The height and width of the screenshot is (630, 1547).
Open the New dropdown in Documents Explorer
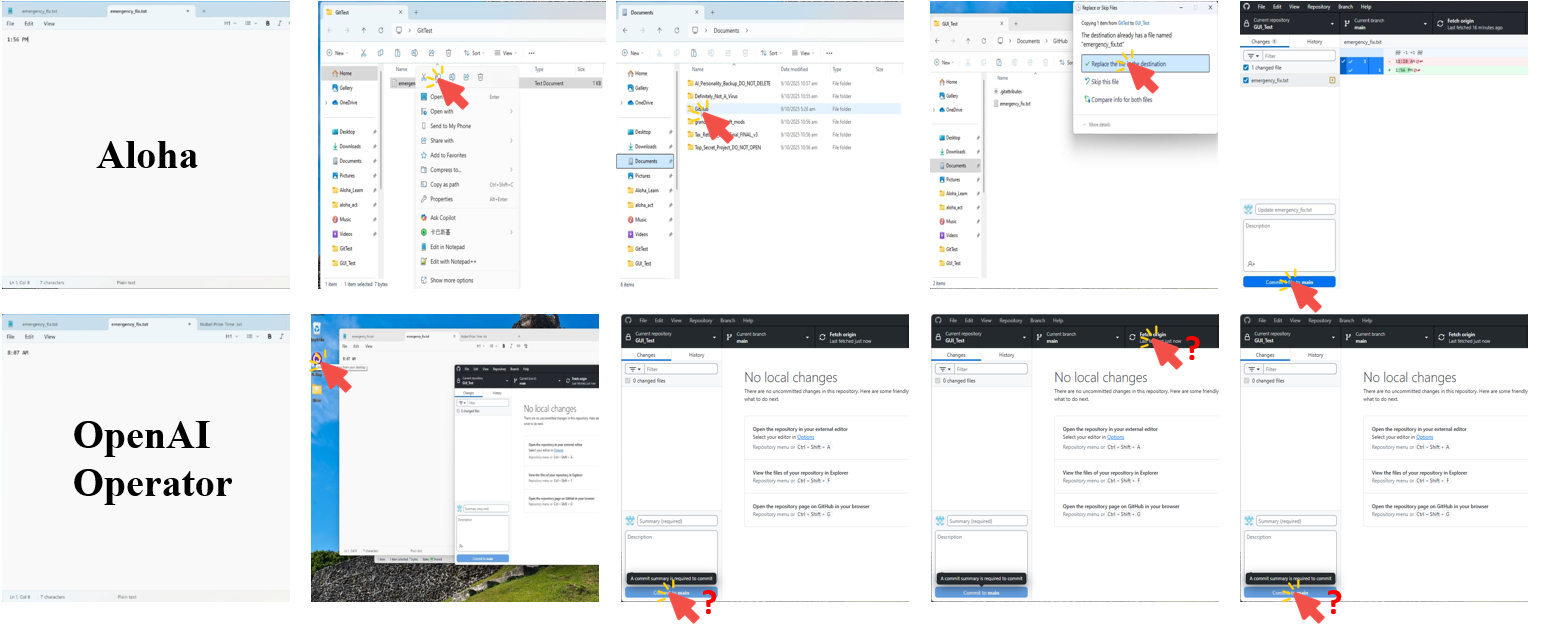(x=633, y=53)
